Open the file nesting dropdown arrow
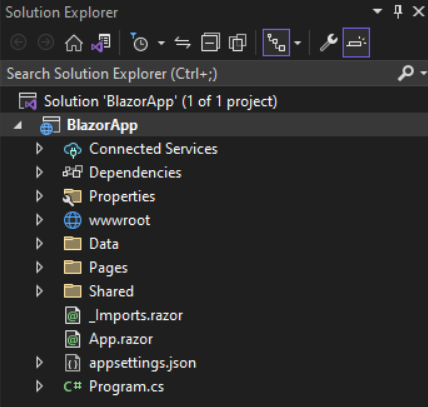The height and width of the screenshot is (407, 428). tap(298, 43)
